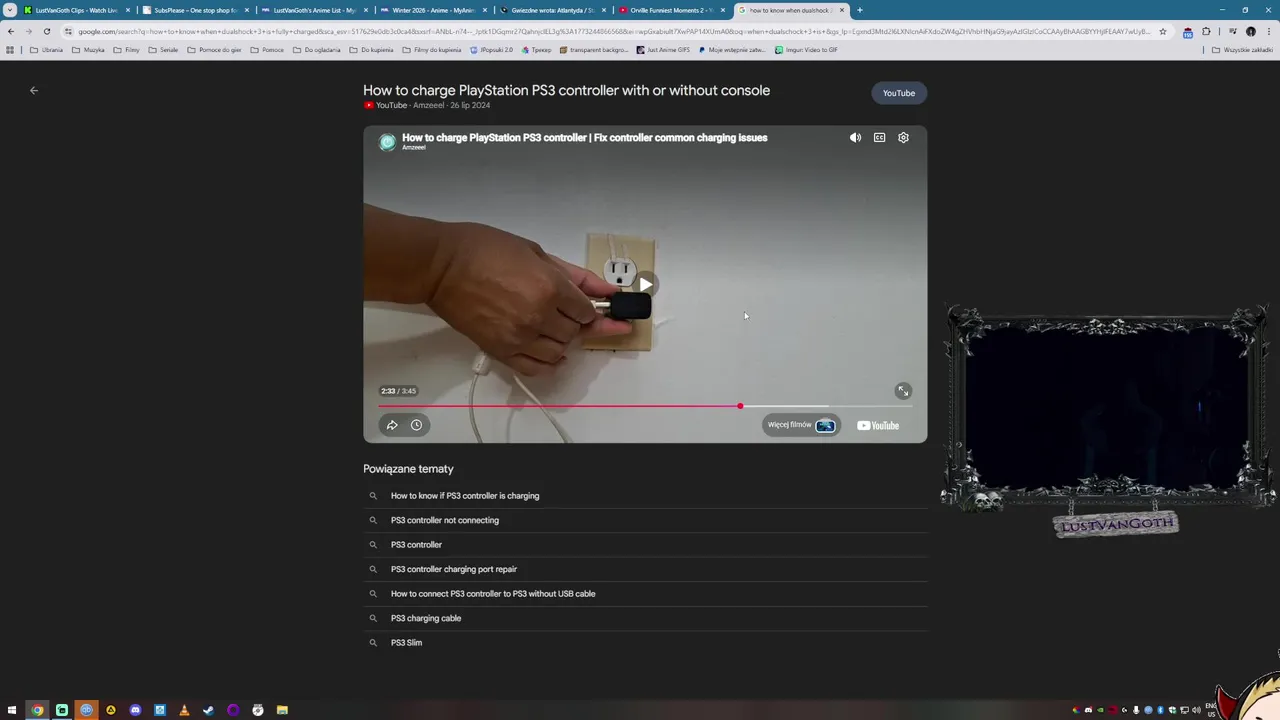Open Just Anime GIFS bookmark
Screen dimensions: 1280x720
tap(663, 50)
